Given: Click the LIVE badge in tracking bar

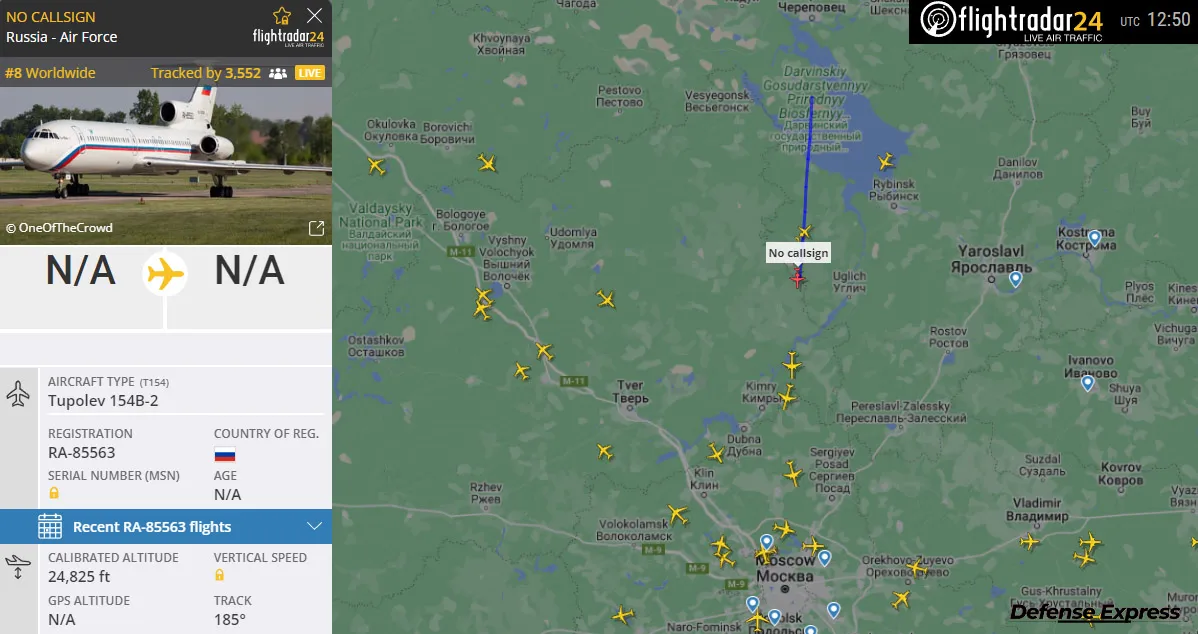Looking at the screenshot, I should [x=309, y=73].
